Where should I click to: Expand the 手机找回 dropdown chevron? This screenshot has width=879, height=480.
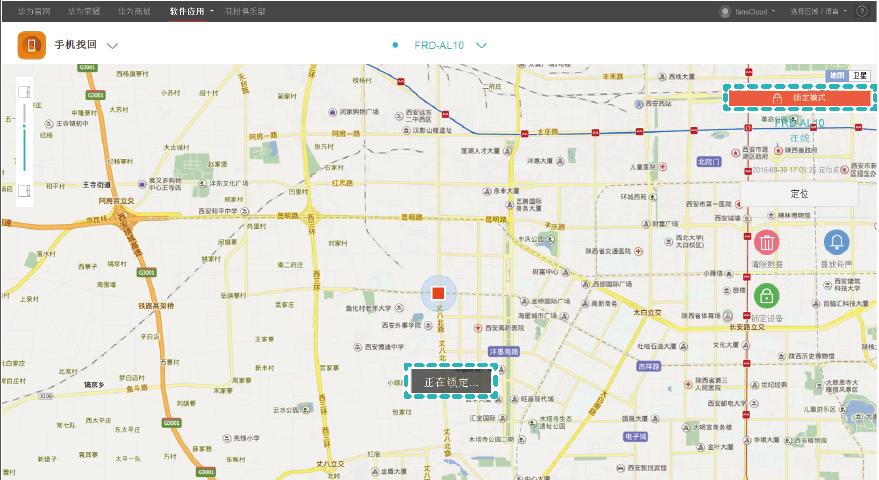(112, 46)
